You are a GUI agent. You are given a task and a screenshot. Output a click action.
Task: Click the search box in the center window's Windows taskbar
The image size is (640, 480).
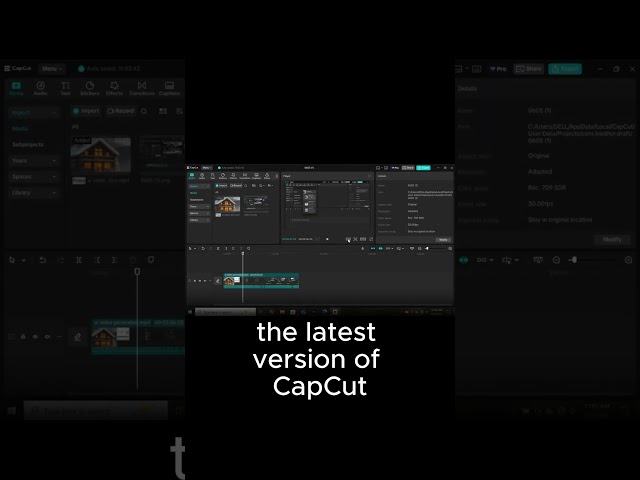[x=225, y=312]
